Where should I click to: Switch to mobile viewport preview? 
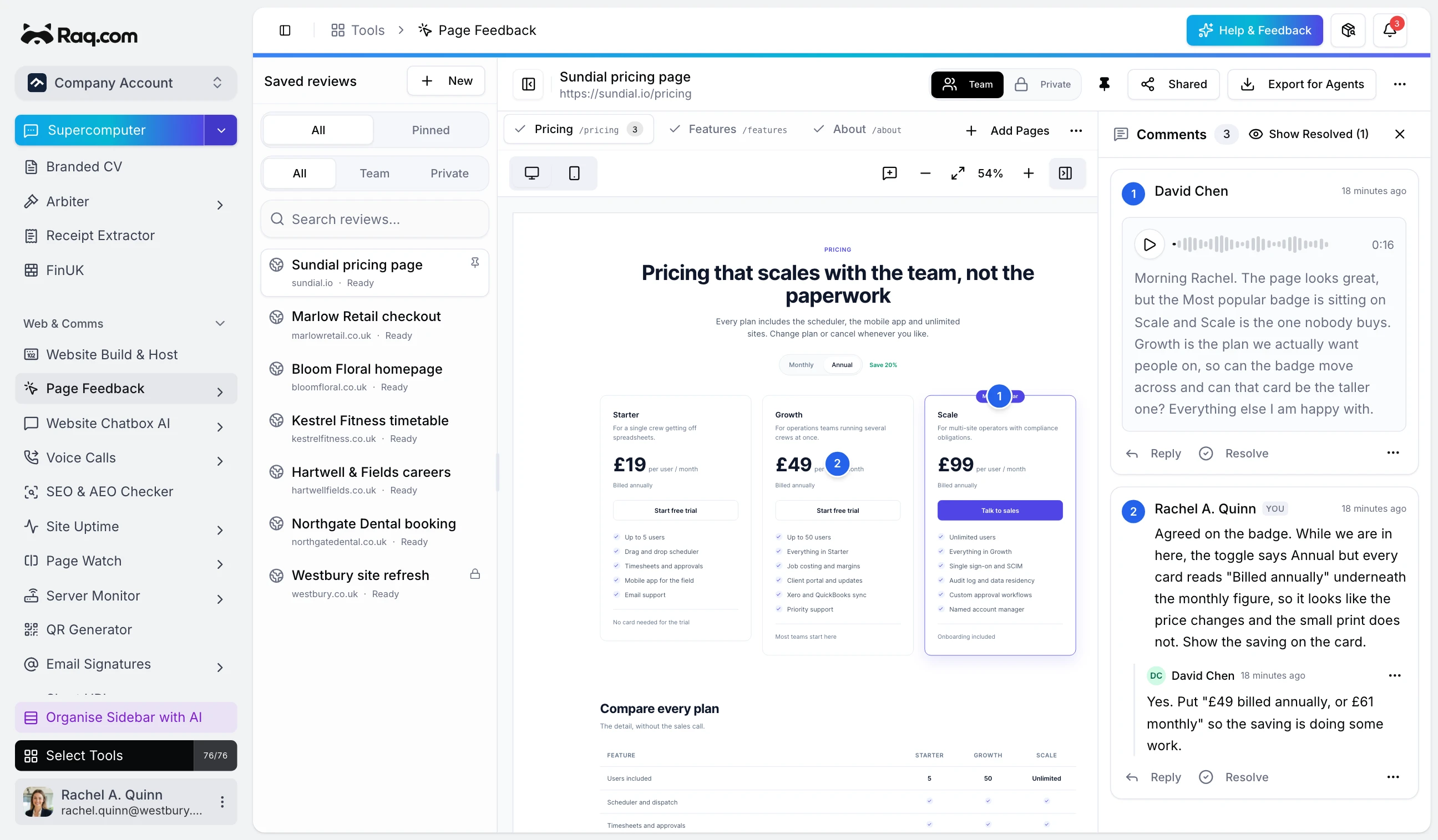click(x=574, y=174)
